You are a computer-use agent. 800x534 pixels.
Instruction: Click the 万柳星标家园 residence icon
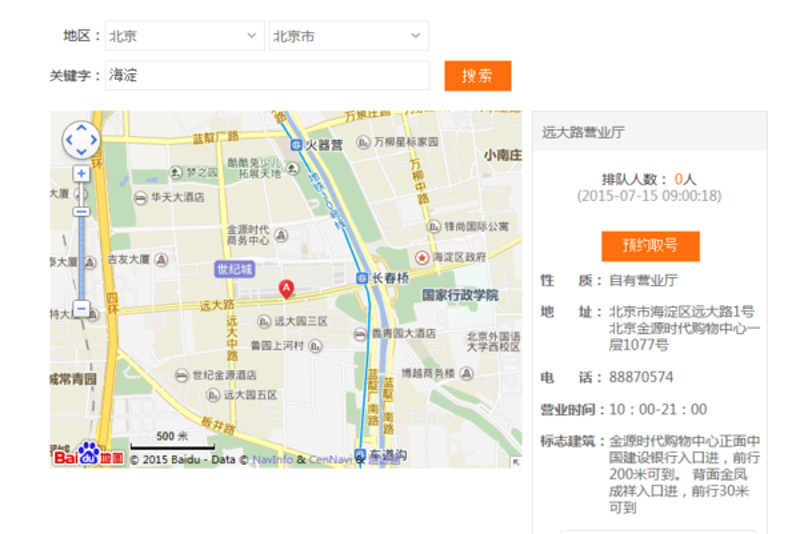[363, 142]
